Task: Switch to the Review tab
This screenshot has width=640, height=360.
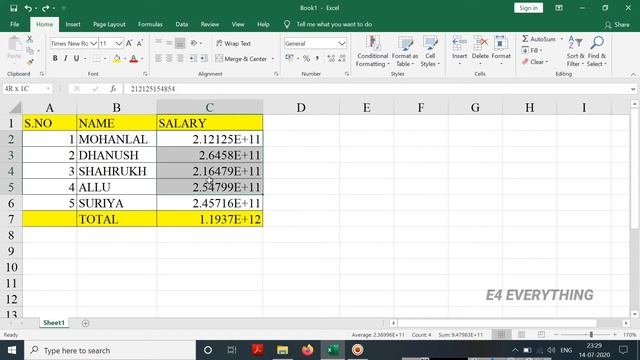Action: click(210, 24)
